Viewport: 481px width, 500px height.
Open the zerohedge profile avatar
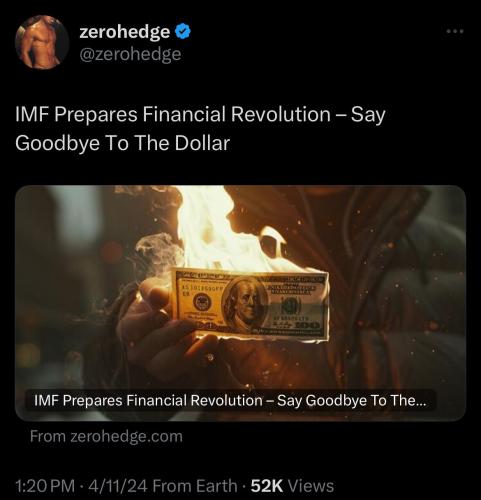[x=42, y=42]
